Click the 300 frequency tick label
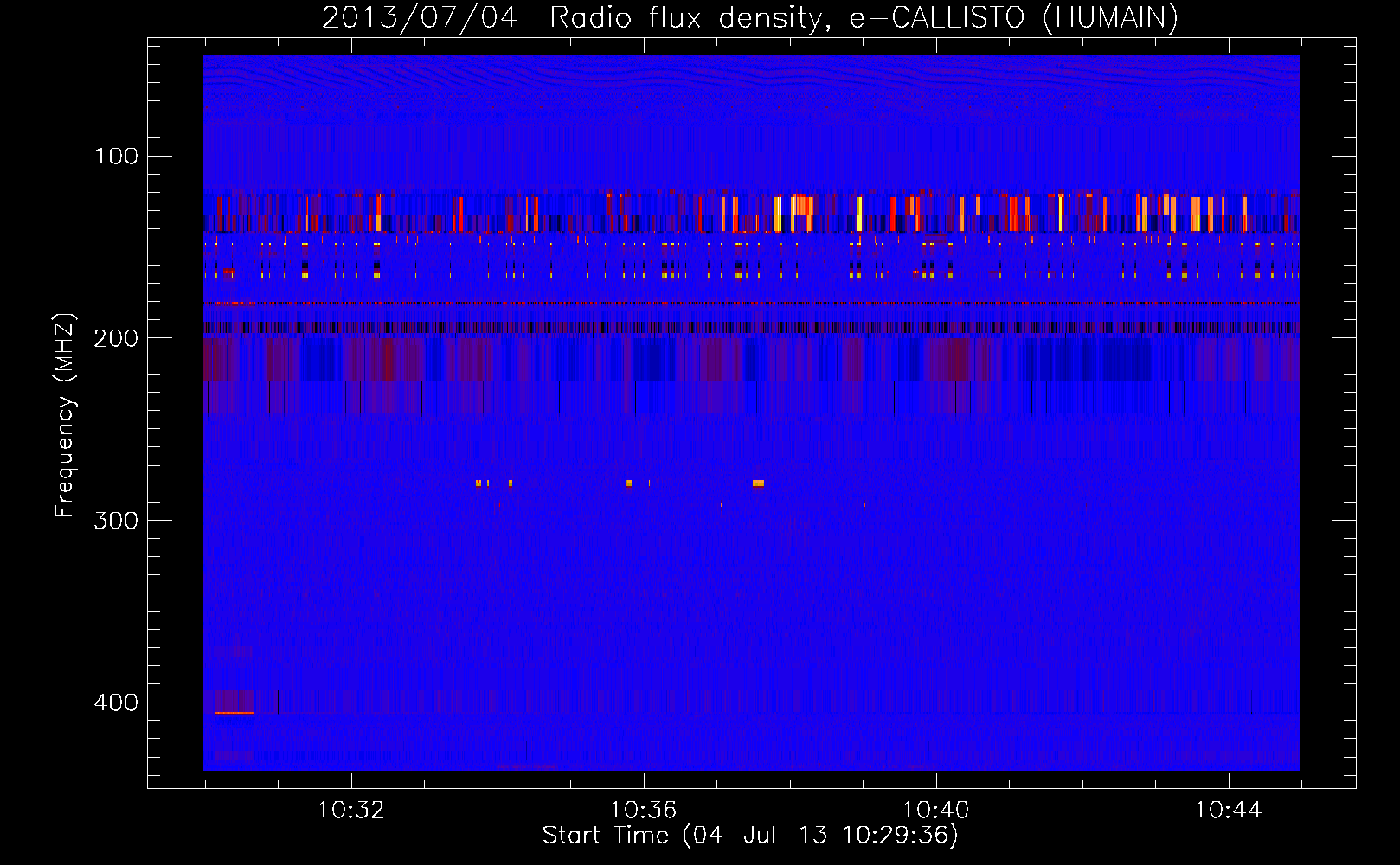1400x865 pixels. coord(116,520)
